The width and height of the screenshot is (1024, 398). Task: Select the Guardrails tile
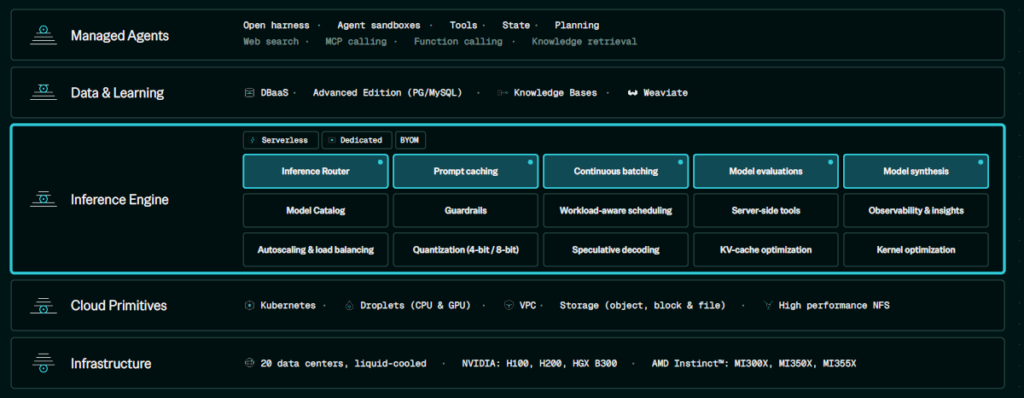pos(466,210)
